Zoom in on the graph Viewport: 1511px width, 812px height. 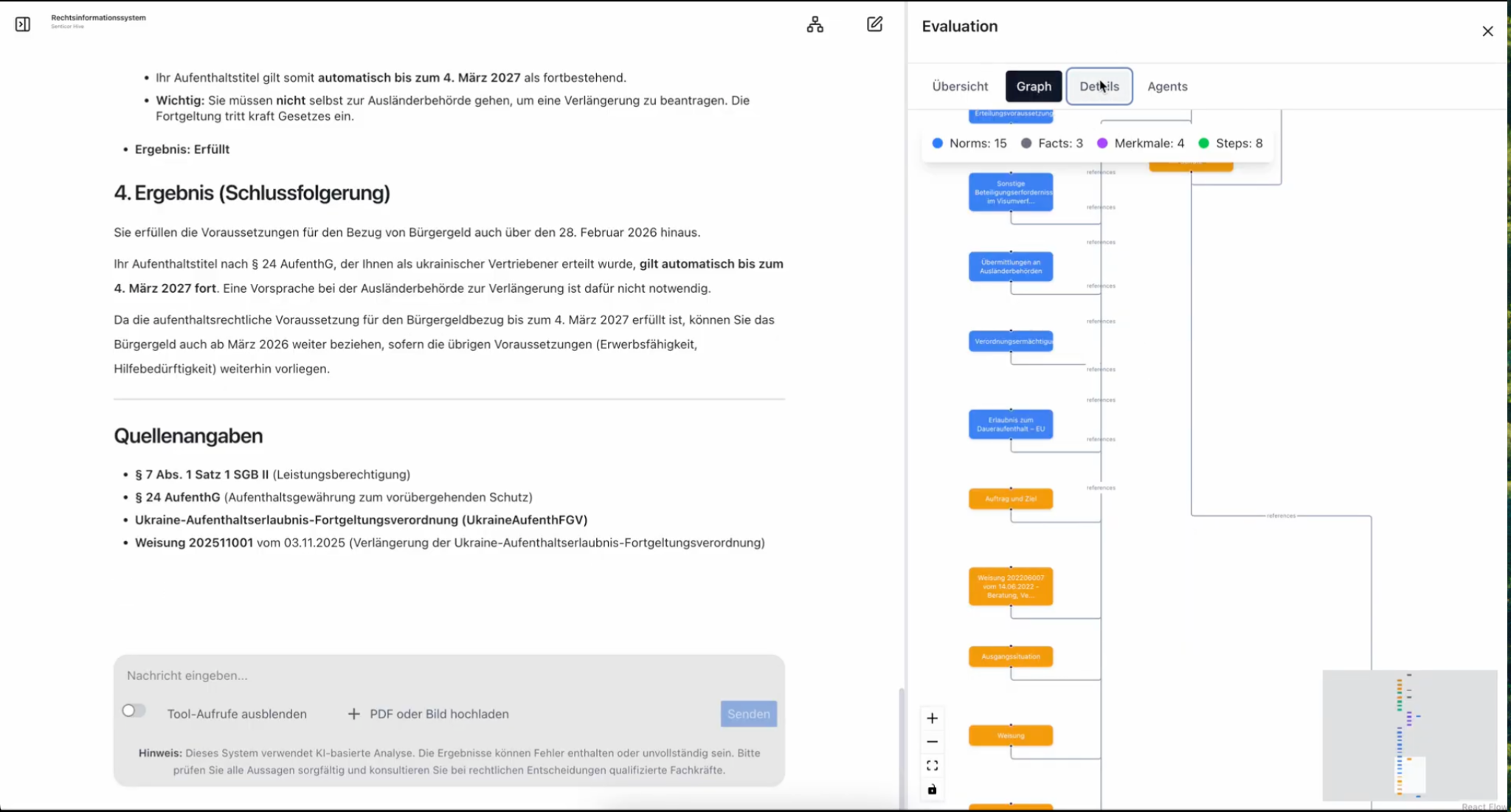coord(932,718)
